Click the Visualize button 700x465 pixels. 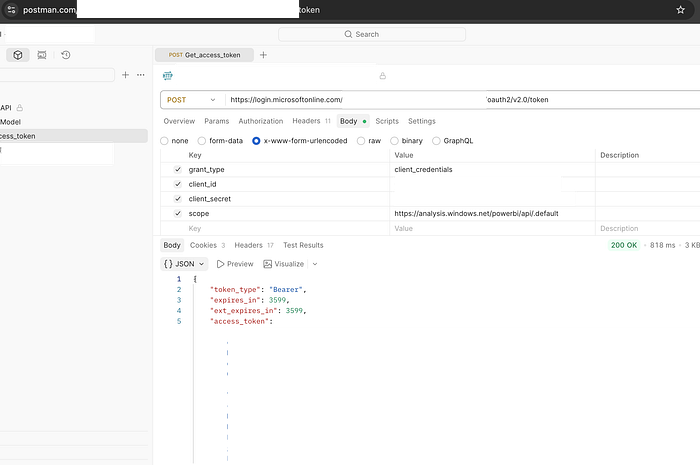click(283, 264)
